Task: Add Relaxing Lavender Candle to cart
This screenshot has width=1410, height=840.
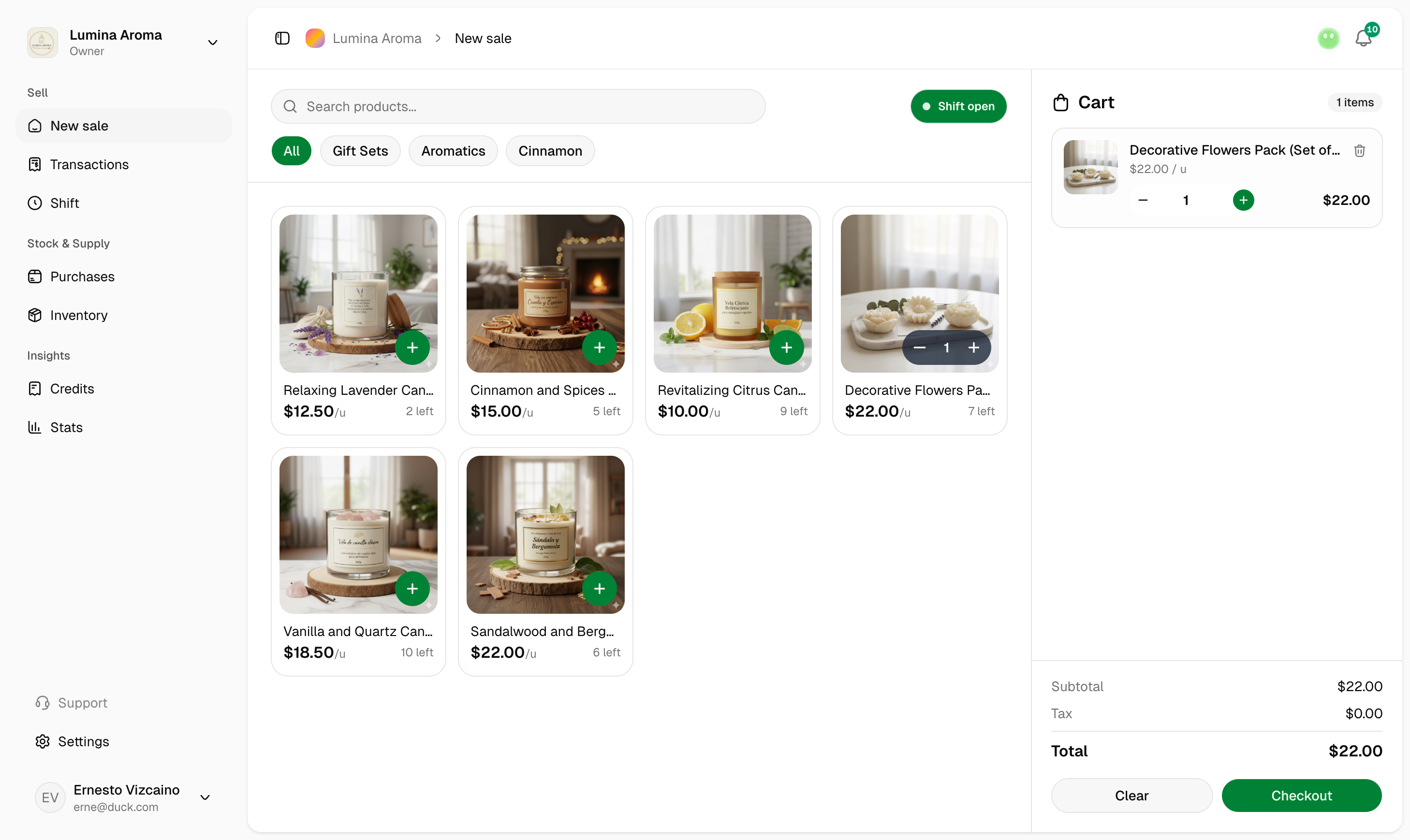Action: click(x=412, y=347)
